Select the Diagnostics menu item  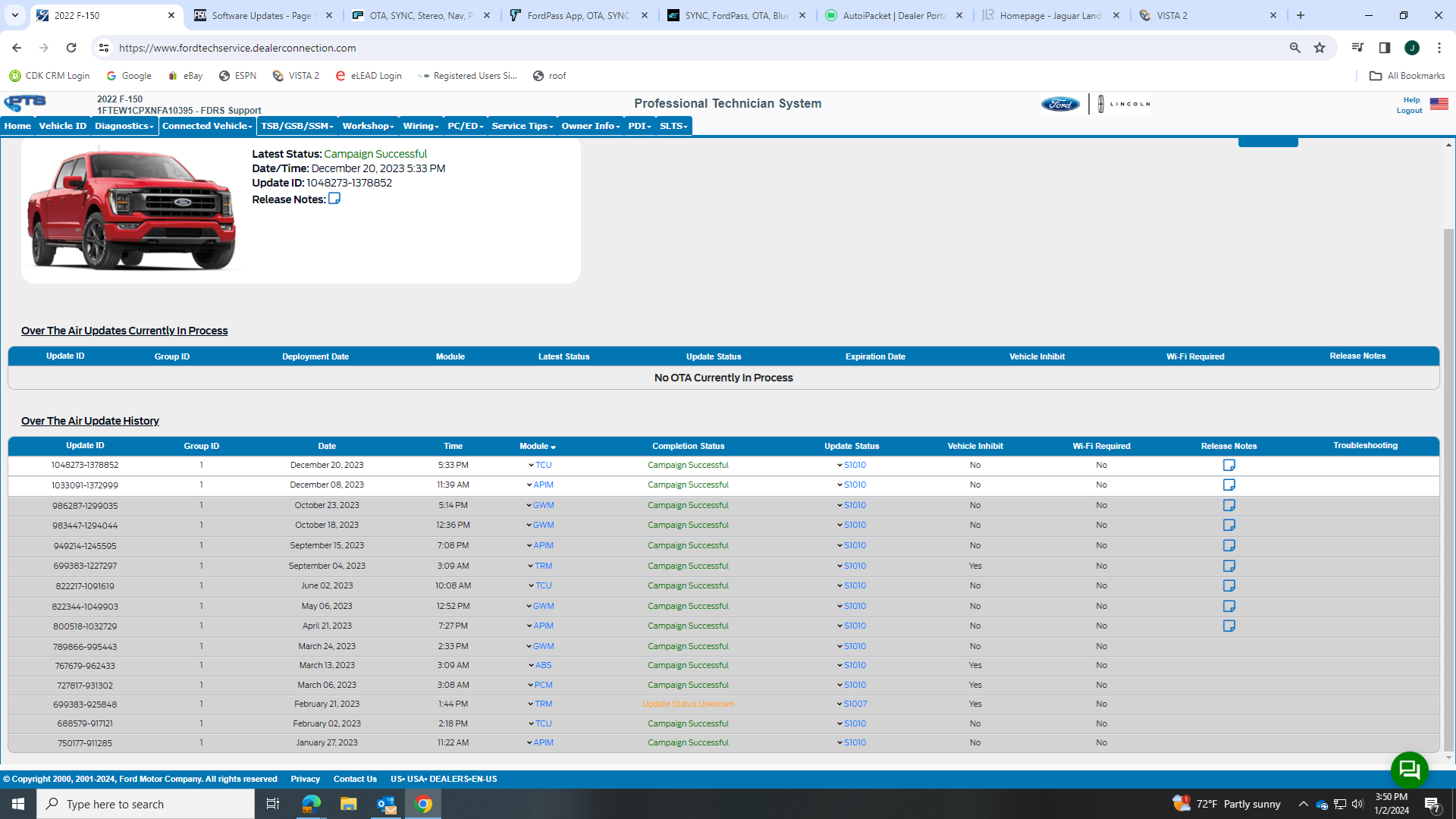(x=122, y=126)
